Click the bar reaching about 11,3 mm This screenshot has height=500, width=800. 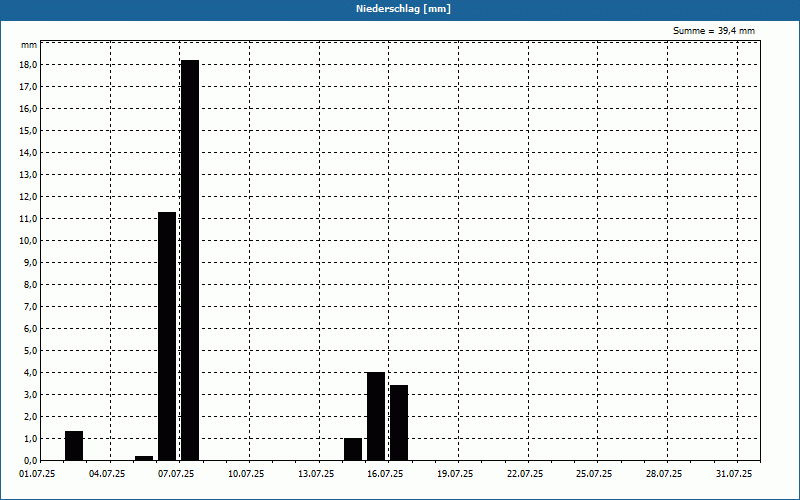[x=167, y=336]
